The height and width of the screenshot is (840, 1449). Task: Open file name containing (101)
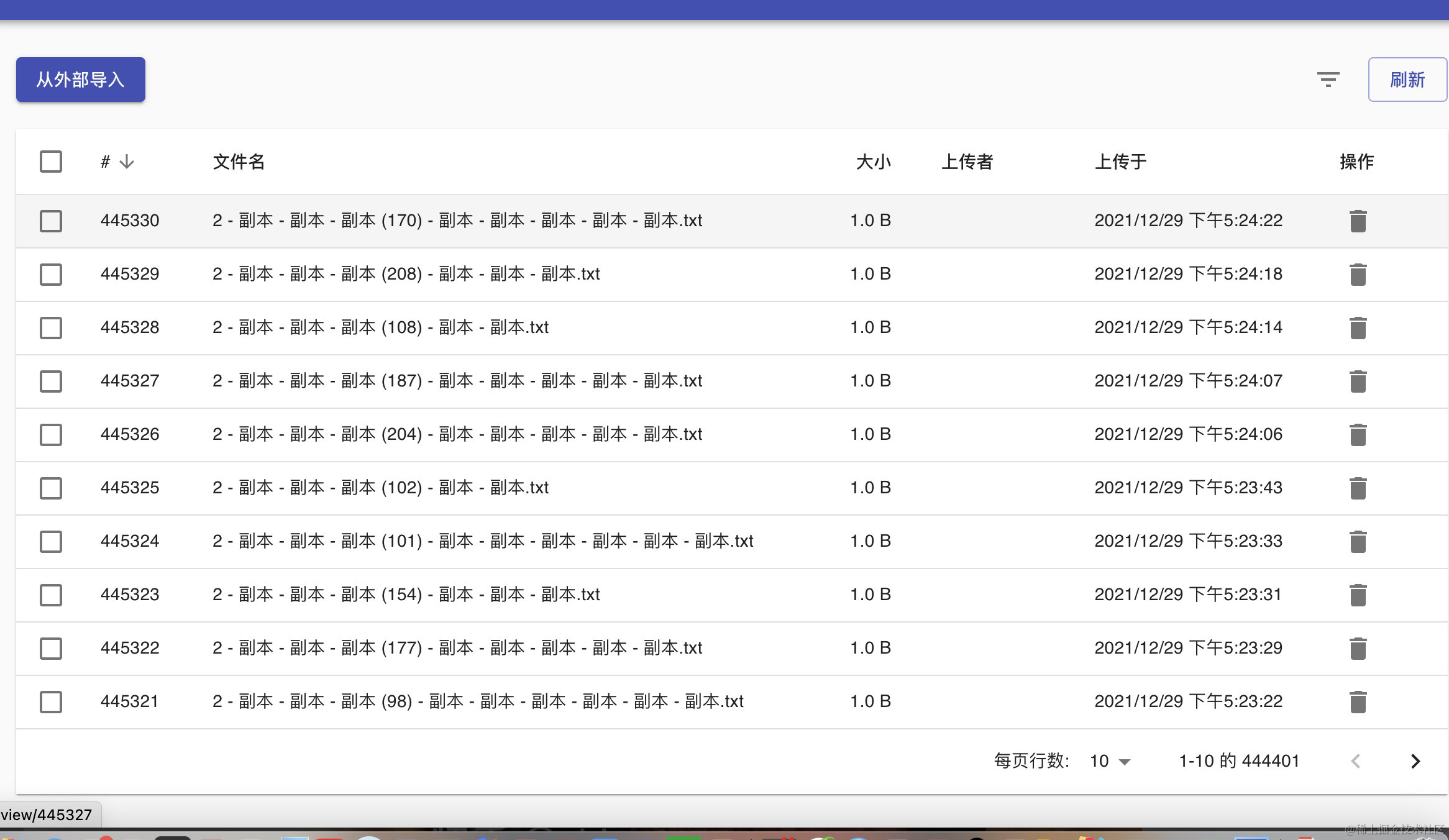pyautogui.click(x=483, y=541)
